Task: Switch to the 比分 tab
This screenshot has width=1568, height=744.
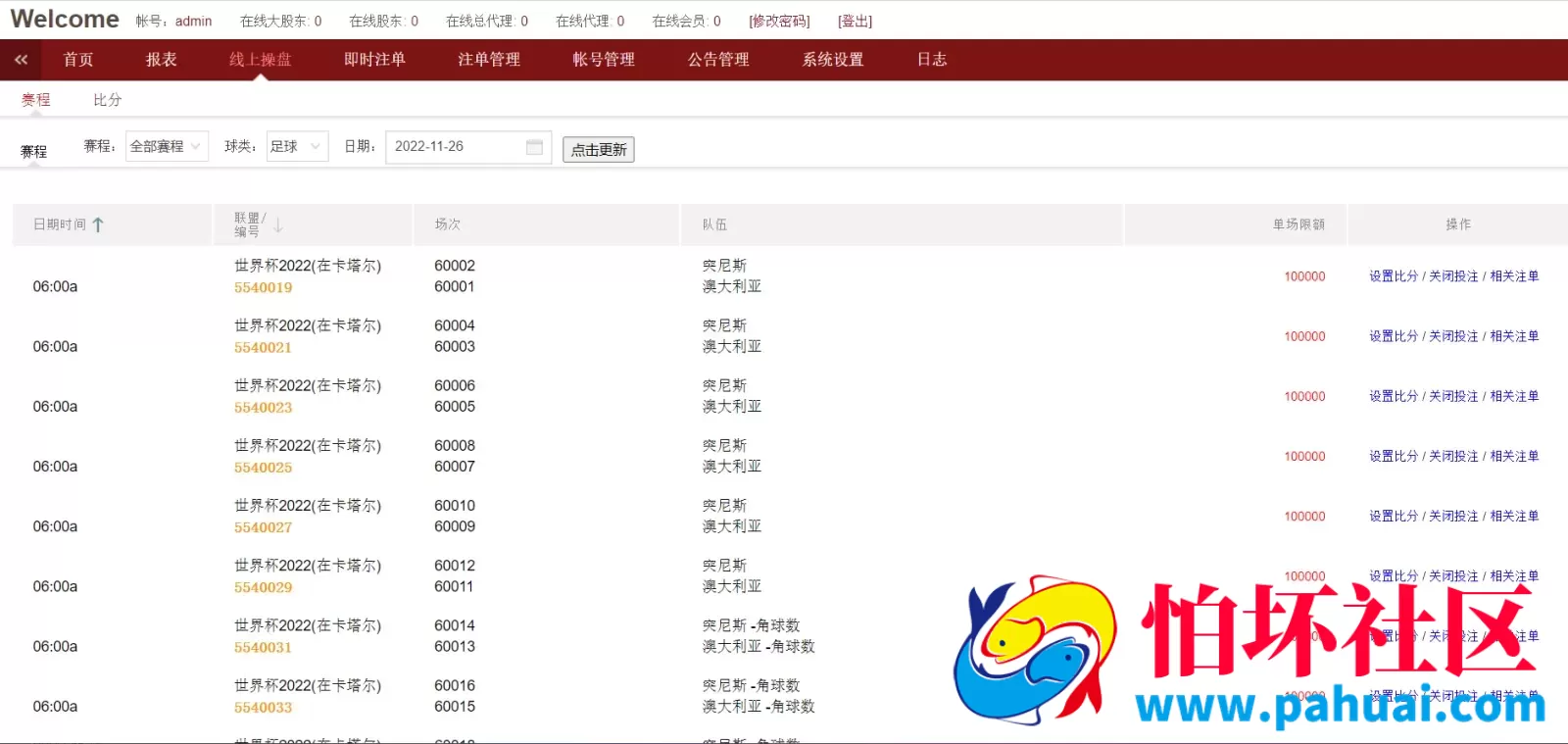Action: tap(108, 100)
